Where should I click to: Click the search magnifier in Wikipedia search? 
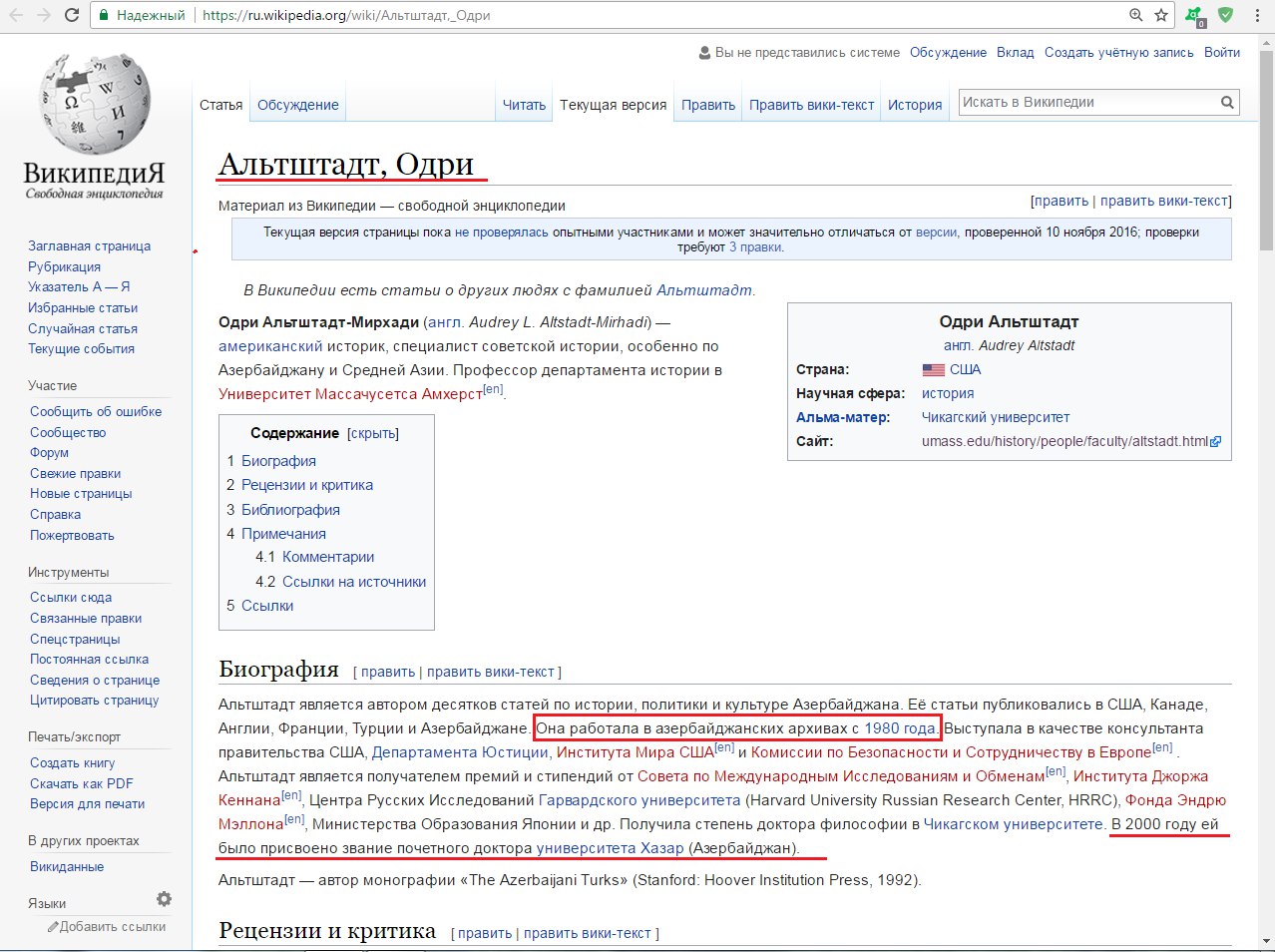(1227, 102)
